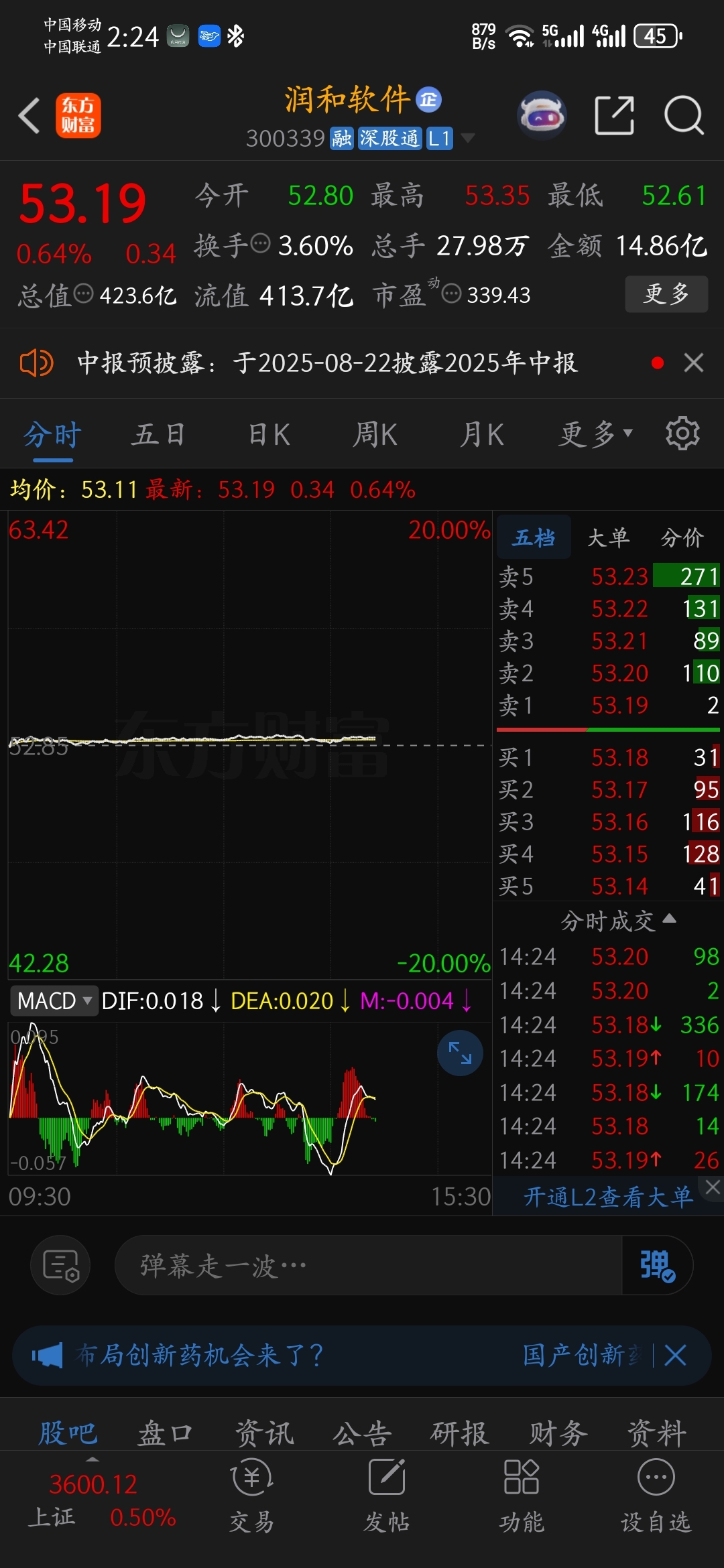Open the 功能 functions icon
Screen dimensions: 724x1568
[x=522, y=1496]
